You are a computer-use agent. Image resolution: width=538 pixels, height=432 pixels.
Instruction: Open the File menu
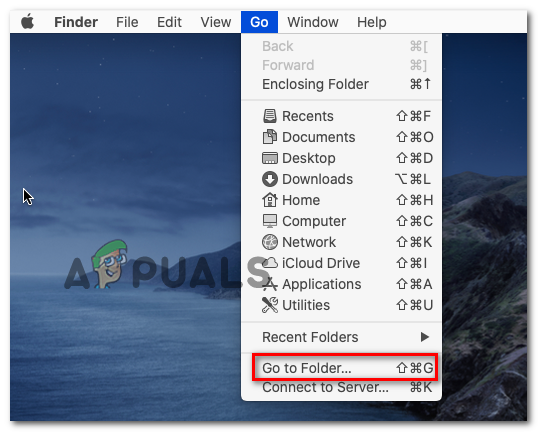pos(127,22)
